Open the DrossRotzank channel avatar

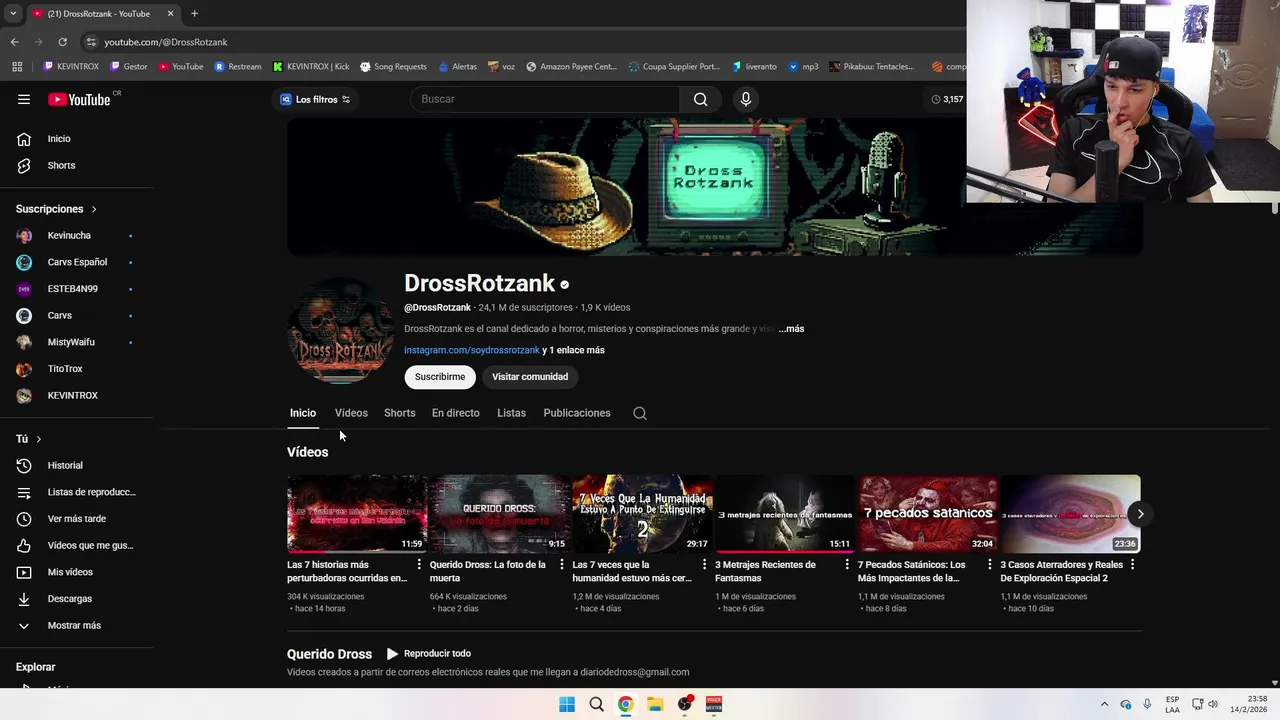tap(341, 331)
